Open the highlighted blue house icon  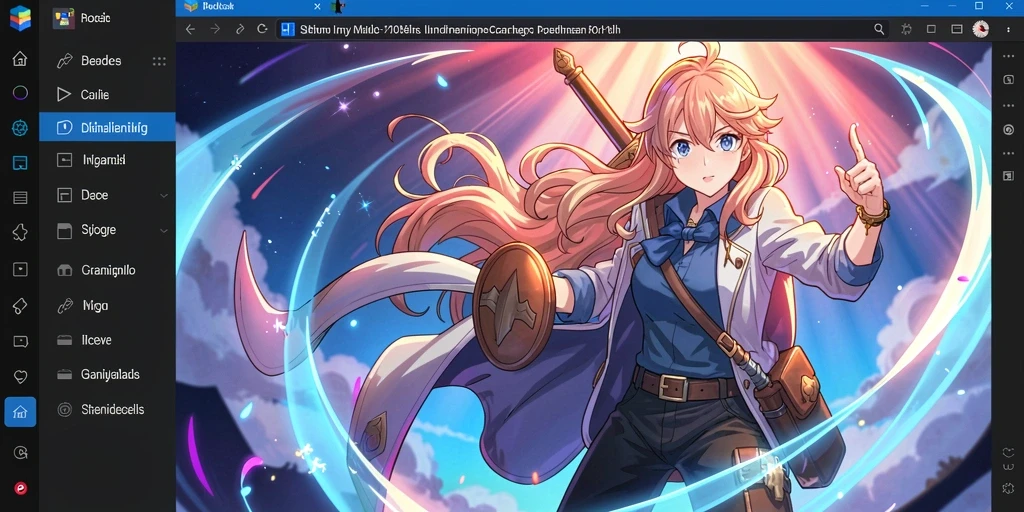coord(20,412)
